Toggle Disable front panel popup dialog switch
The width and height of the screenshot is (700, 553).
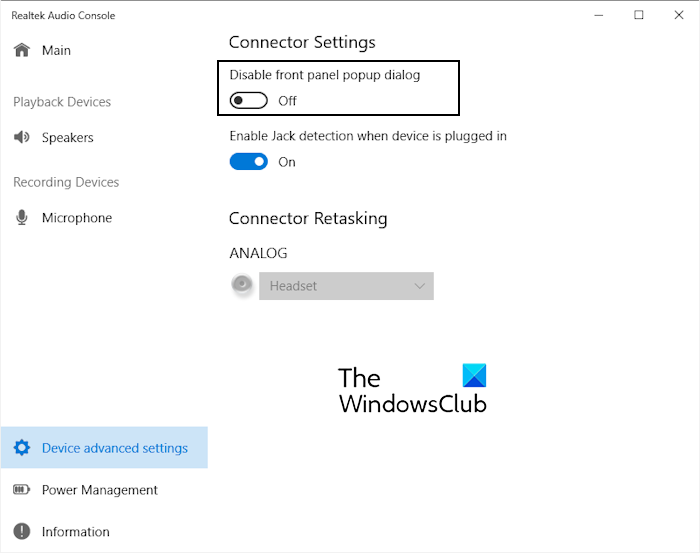248,101
